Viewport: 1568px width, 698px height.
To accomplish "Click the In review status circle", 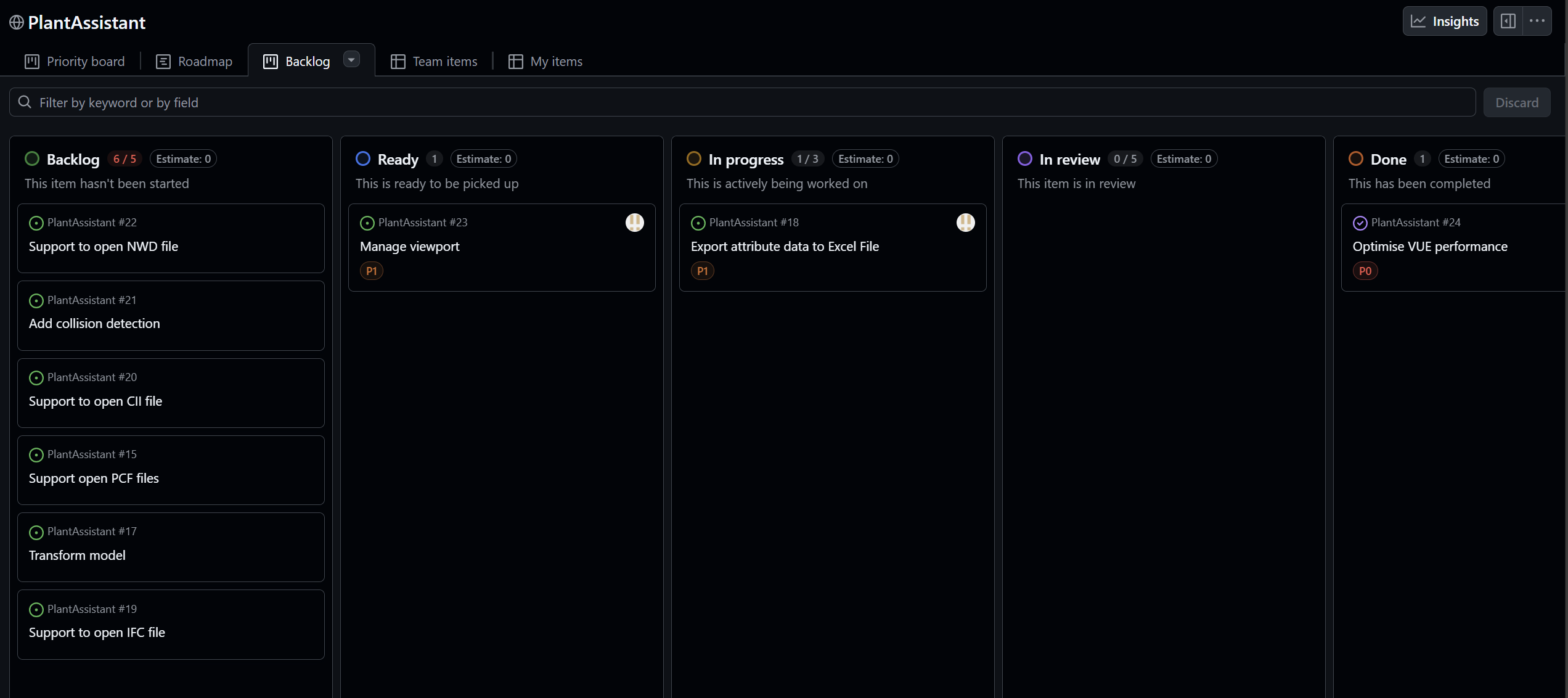I will click(x=1025, y=158).
